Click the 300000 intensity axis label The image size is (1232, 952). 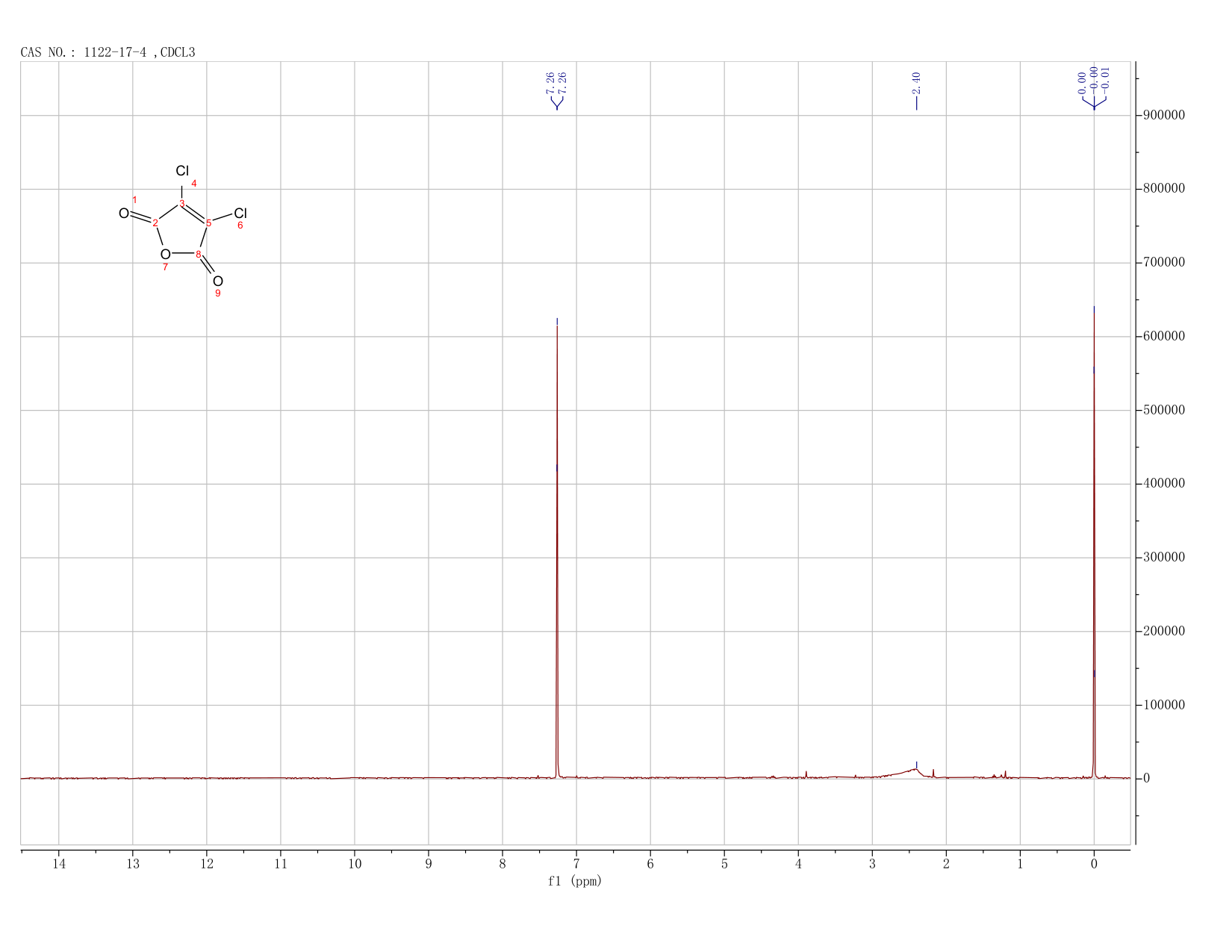[x=1163, y=558]
